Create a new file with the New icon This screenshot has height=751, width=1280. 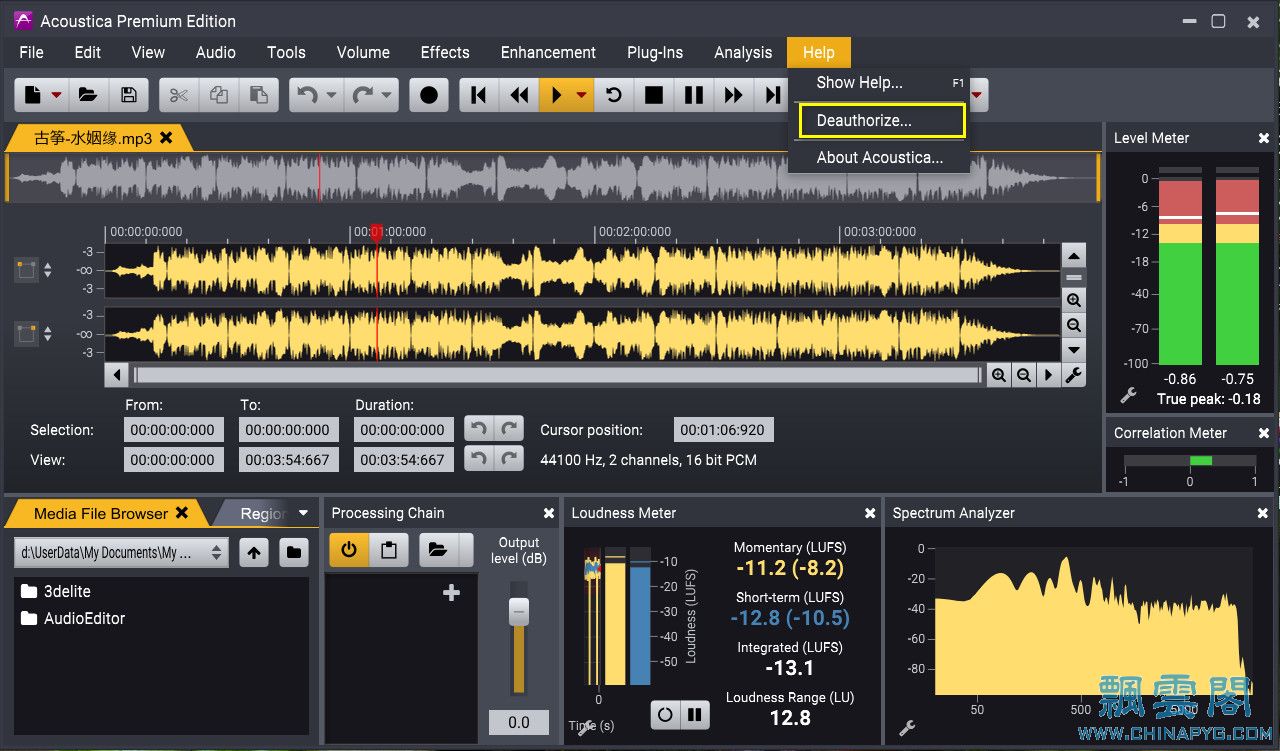33,95
